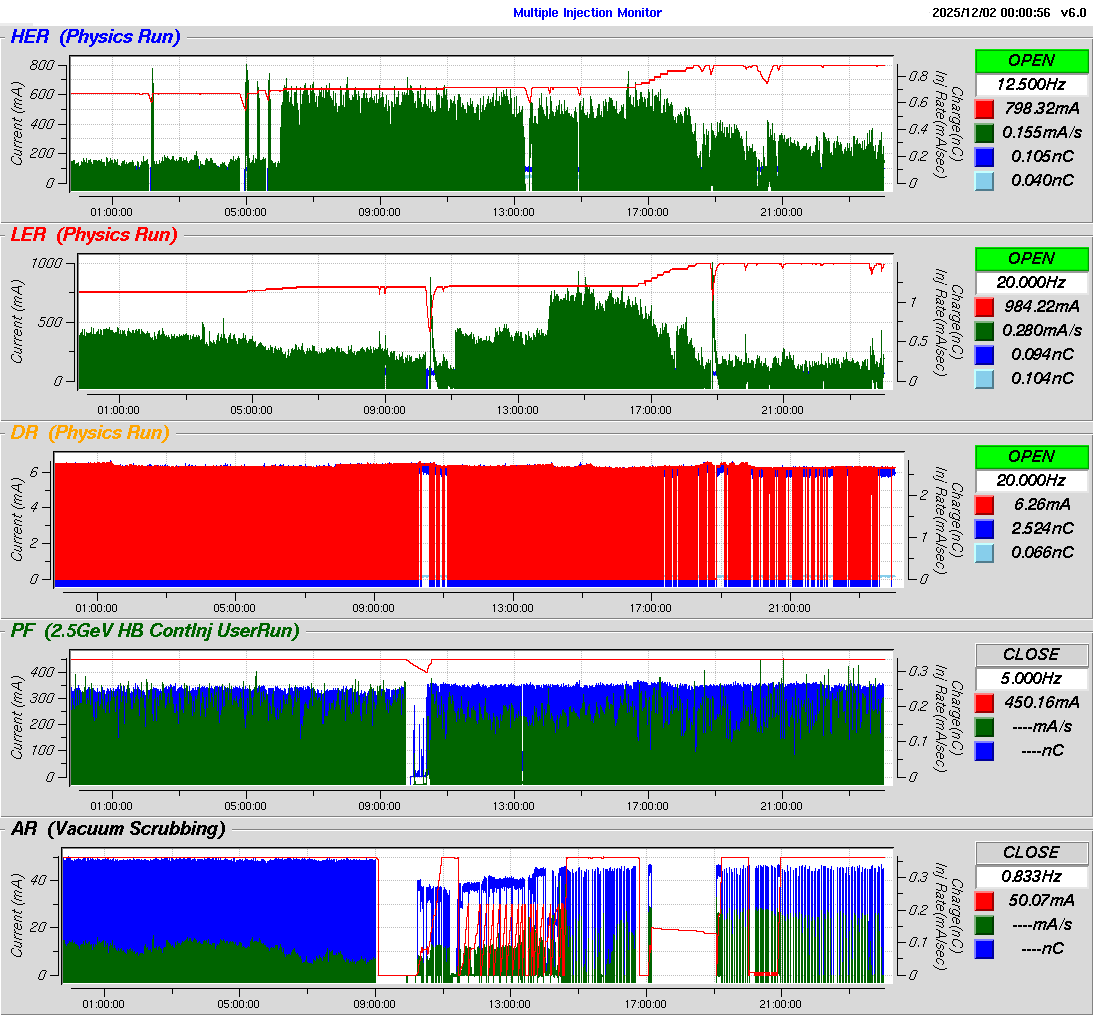
Task: Click the 12.500Hz frequency field in HER
Action: point(1031,84)
